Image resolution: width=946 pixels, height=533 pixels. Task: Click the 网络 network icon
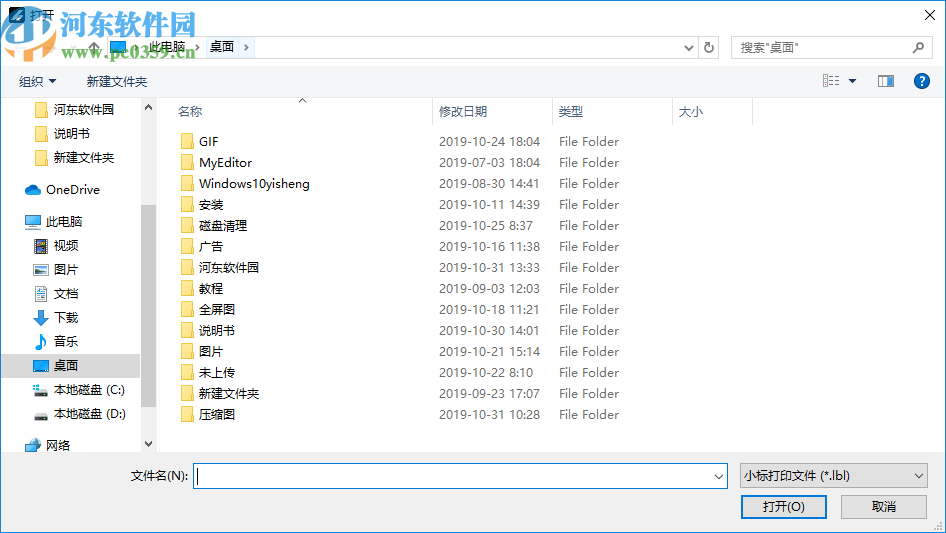coord(33,445)
